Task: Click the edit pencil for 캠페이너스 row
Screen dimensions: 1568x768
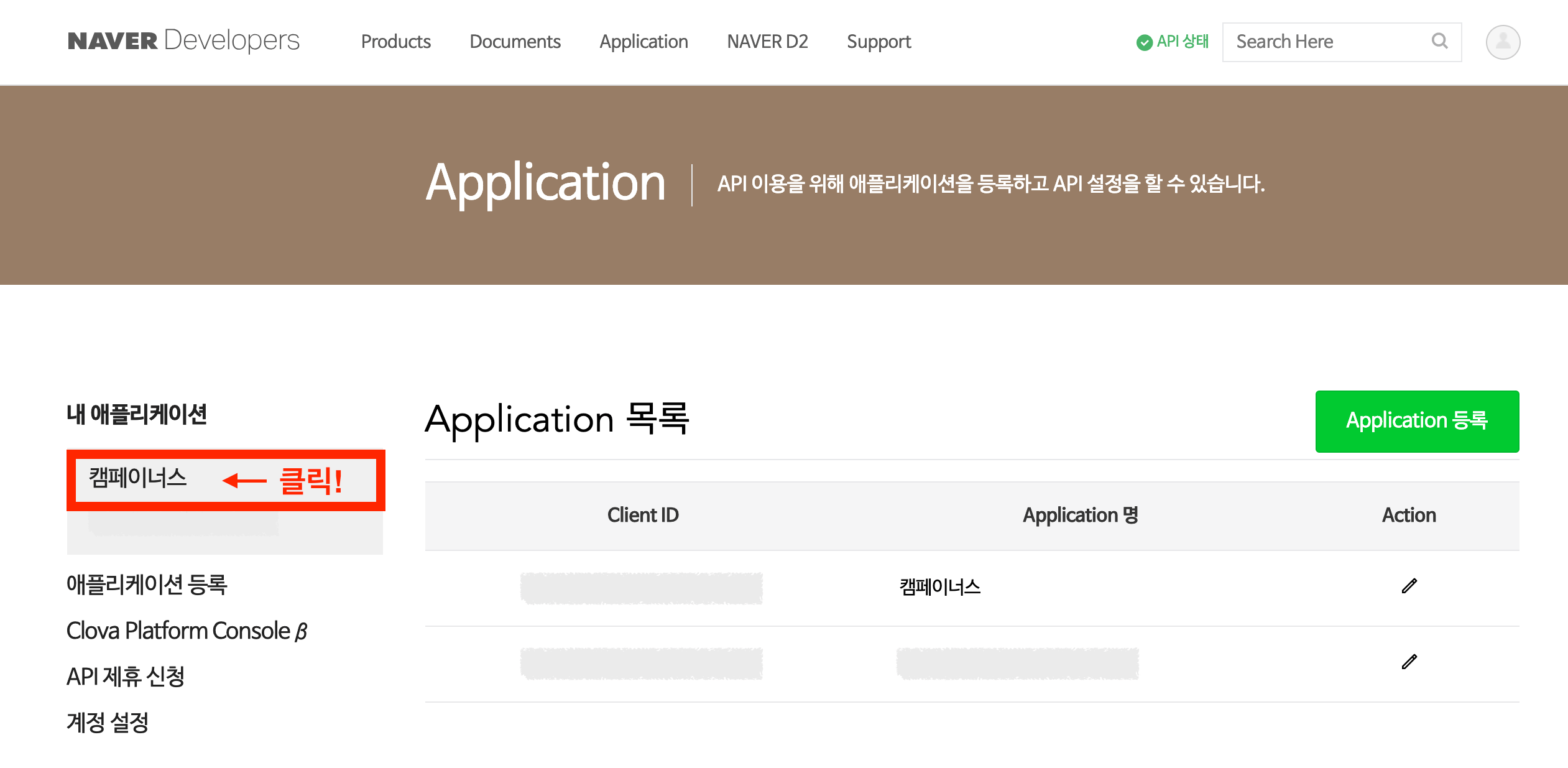Action: point(1409,586)
